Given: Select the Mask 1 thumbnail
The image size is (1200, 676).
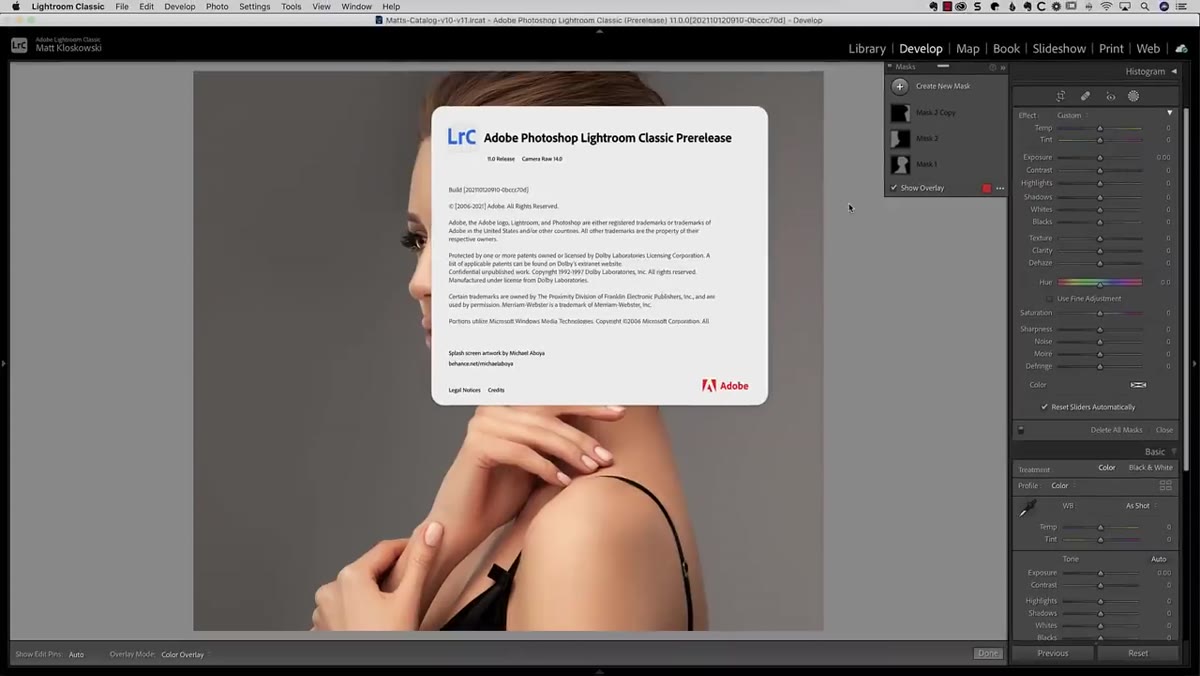Looking at the screenshot, I should click(x=900, y=164).
